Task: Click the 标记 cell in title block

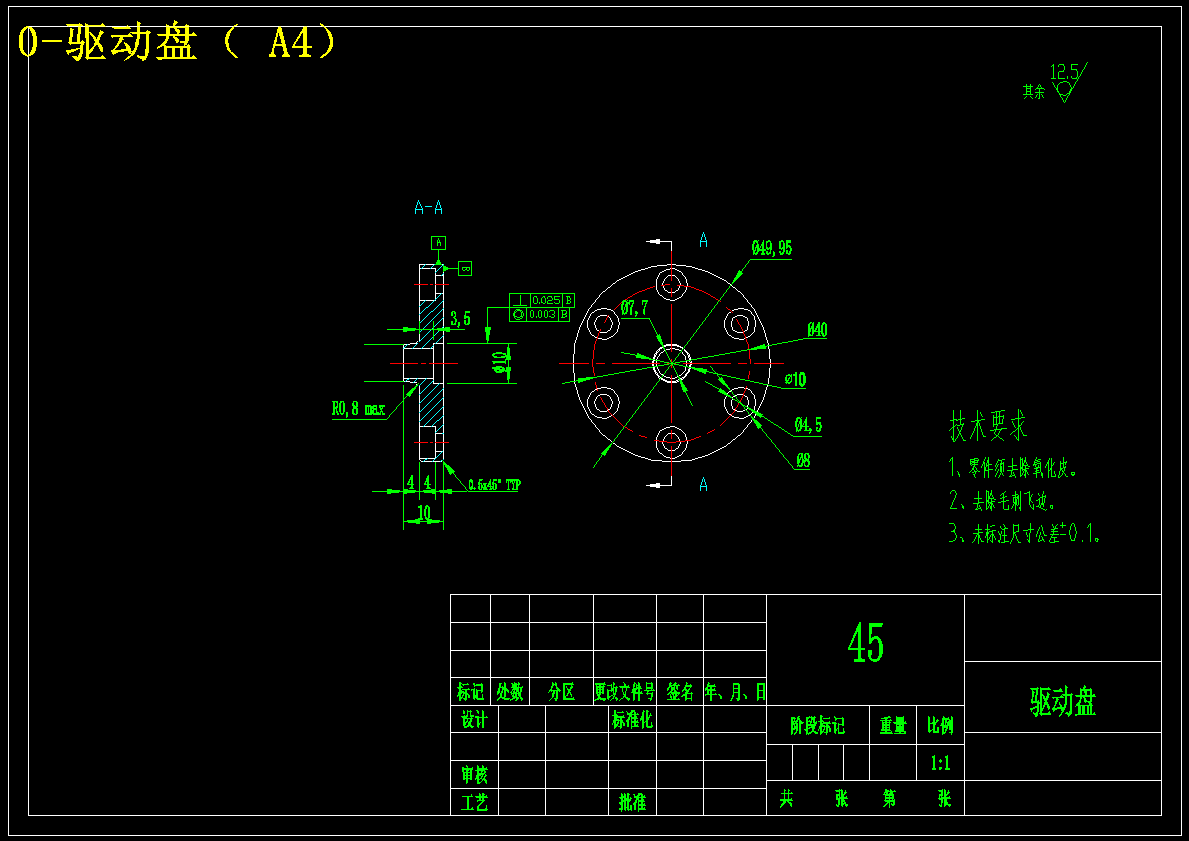Action: 470,692
